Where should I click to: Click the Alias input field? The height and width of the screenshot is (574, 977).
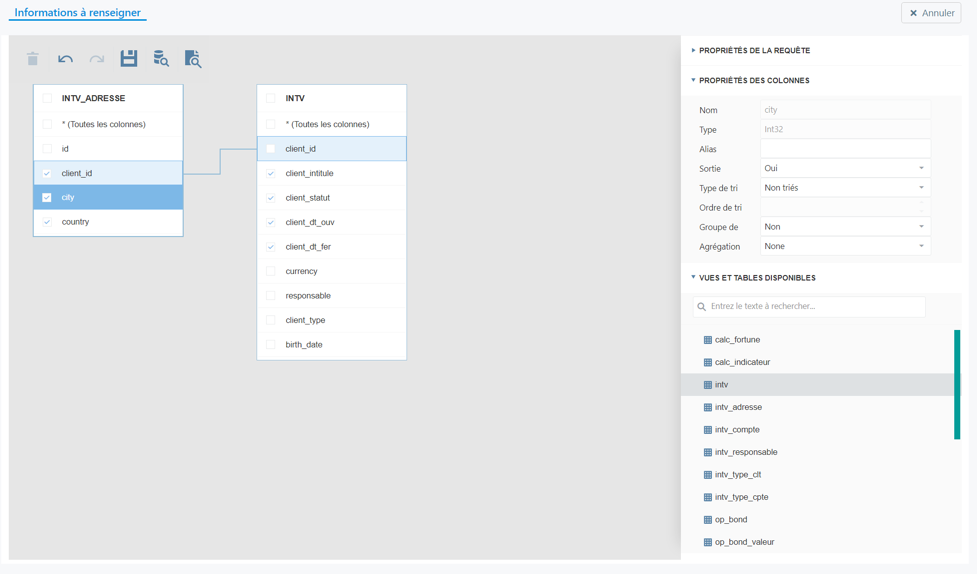pyautogui.click(x=846, y=149)
